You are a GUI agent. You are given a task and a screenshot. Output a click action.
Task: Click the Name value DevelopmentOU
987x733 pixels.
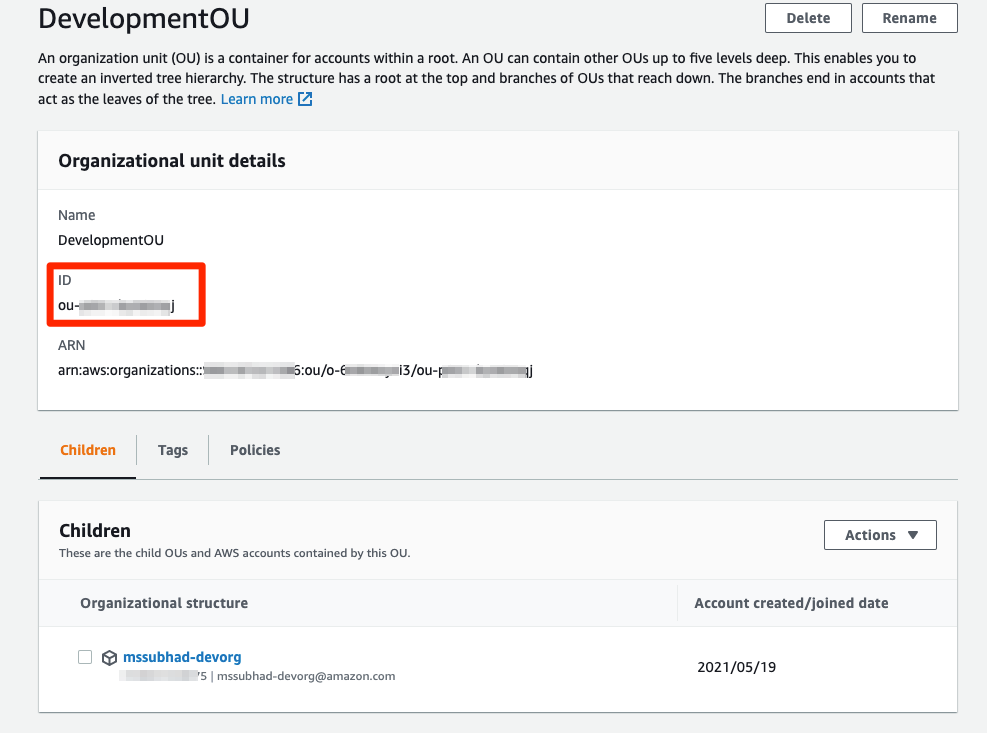(x=110, y=240)
